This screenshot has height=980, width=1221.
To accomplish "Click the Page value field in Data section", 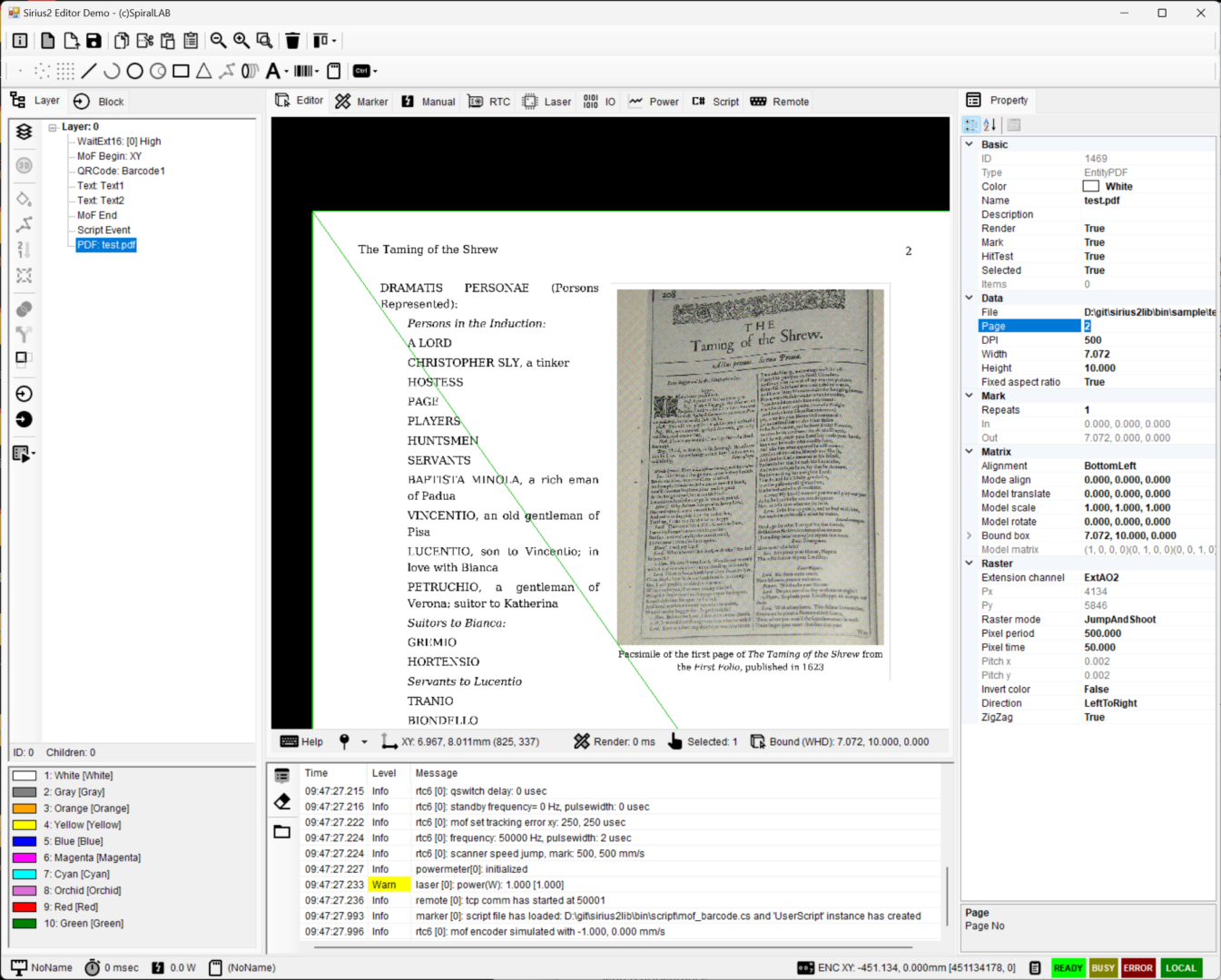I will point(1148,326).
